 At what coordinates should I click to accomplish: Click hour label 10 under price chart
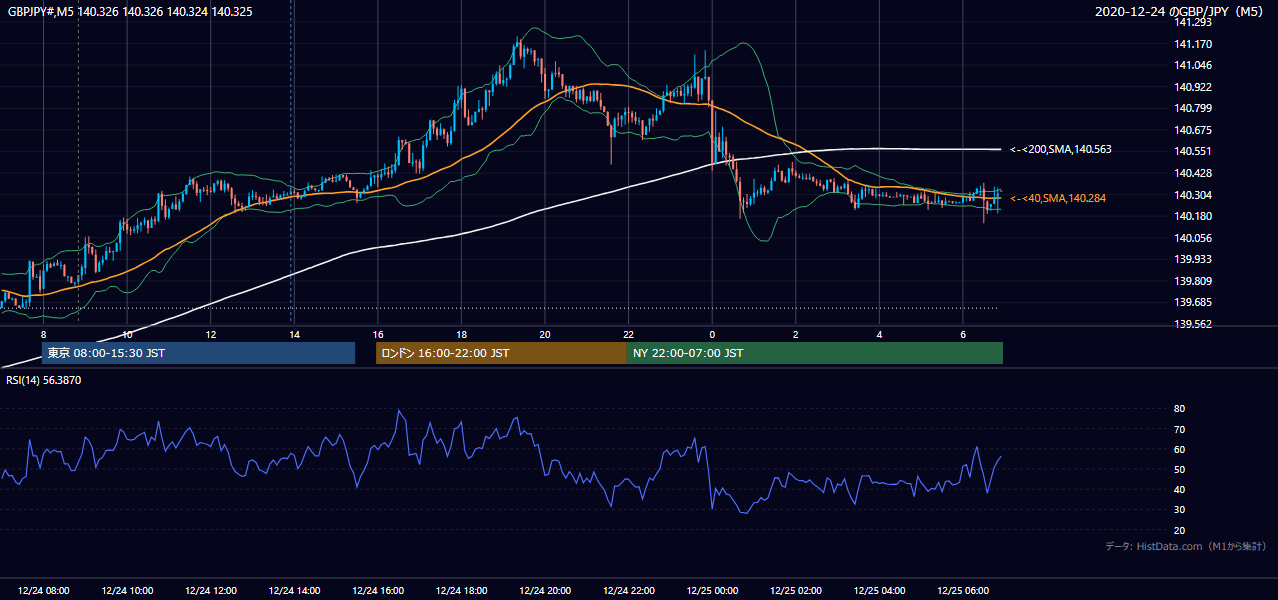point(127,334)
